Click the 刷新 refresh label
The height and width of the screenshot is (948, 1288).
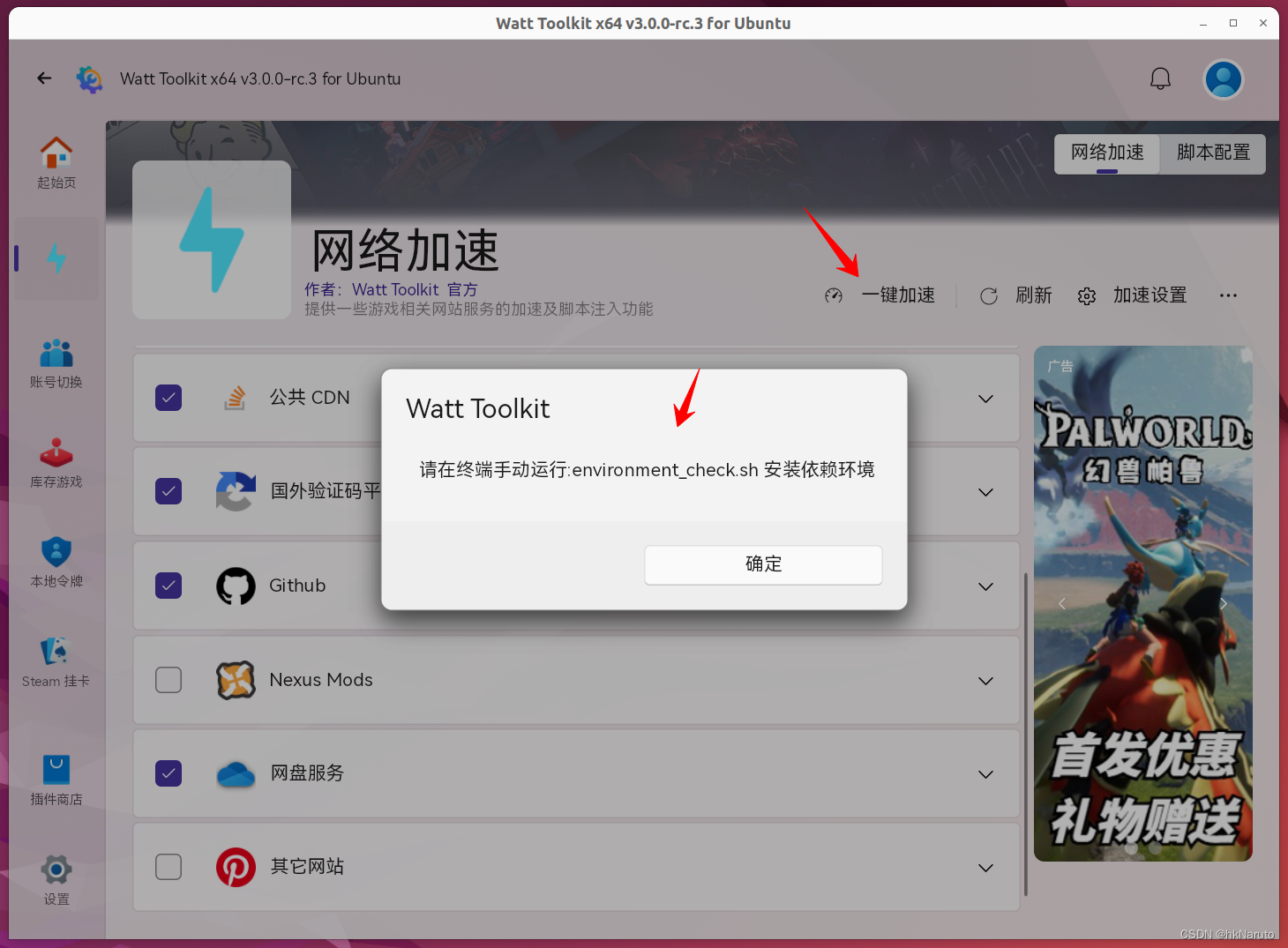point(1034,295)
